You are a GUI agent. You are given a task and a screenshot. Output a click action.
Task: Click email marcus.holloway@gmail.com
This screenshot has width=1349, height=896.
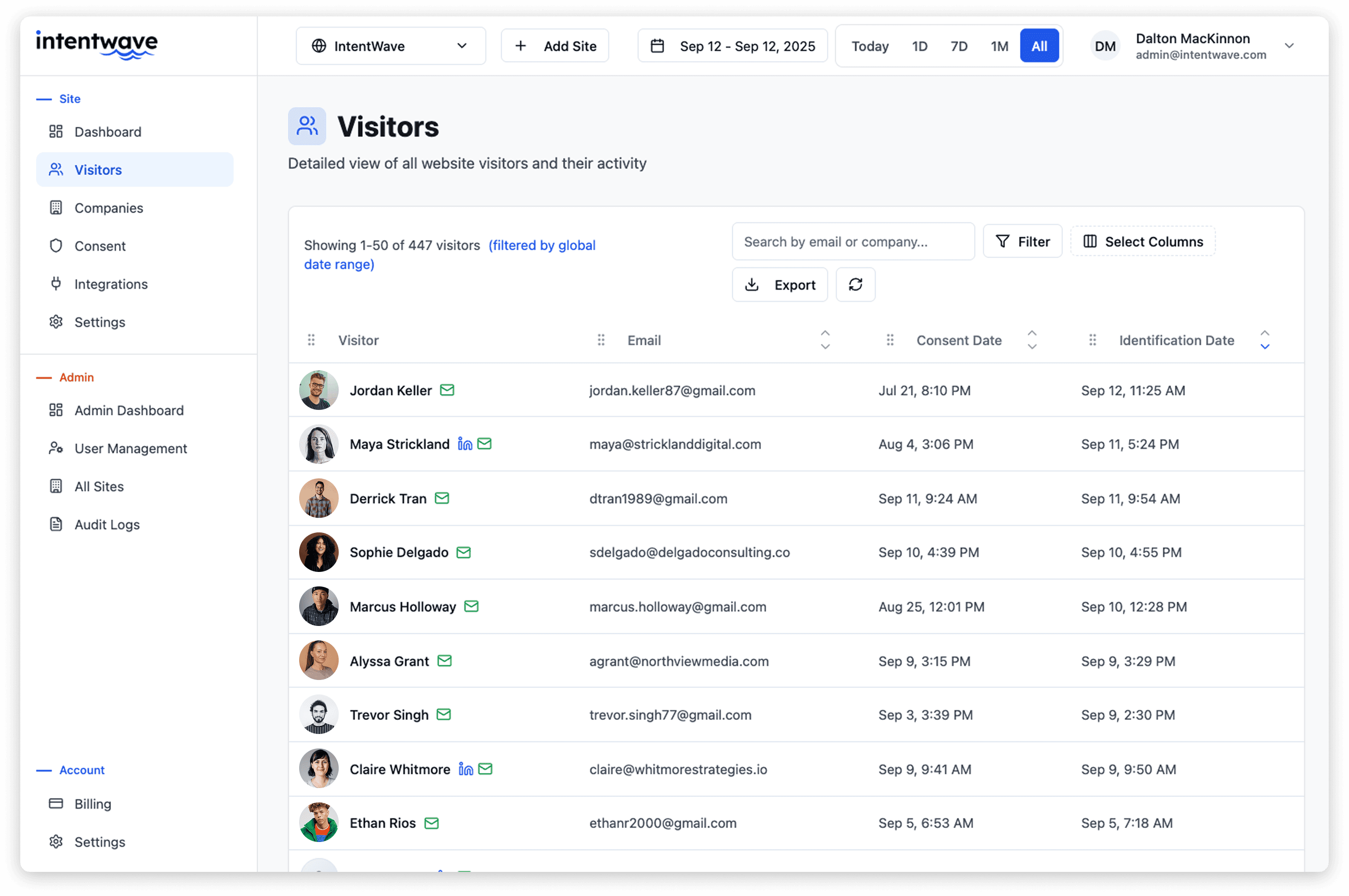point(678,607)
